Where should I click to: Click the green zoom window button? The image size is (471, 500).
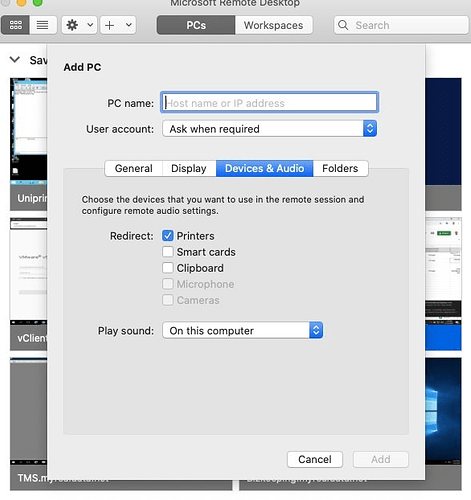click(38, 3)
